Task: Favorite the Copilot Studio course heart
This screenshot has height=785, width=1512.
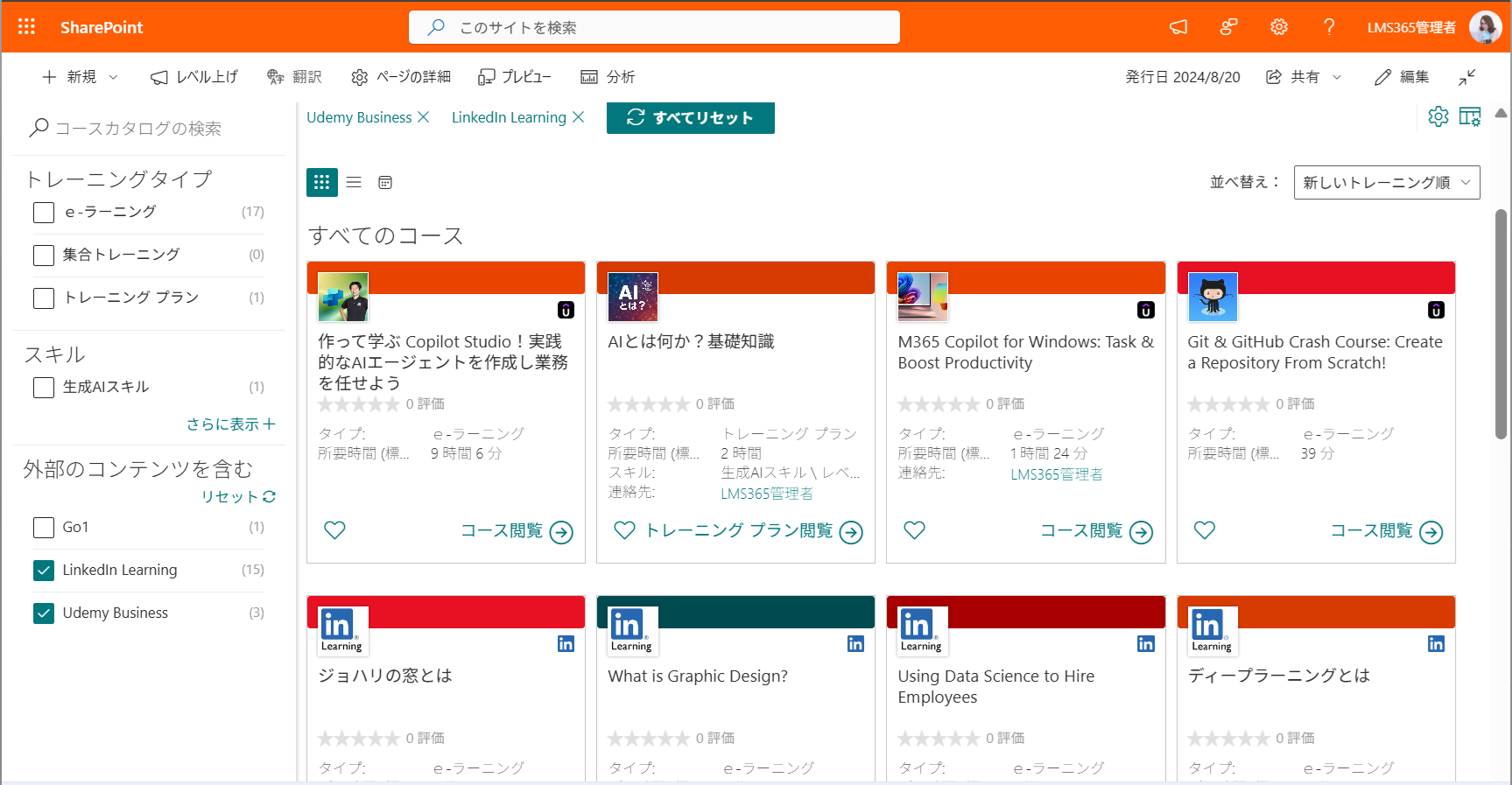Action: click(x=334, y=529)
